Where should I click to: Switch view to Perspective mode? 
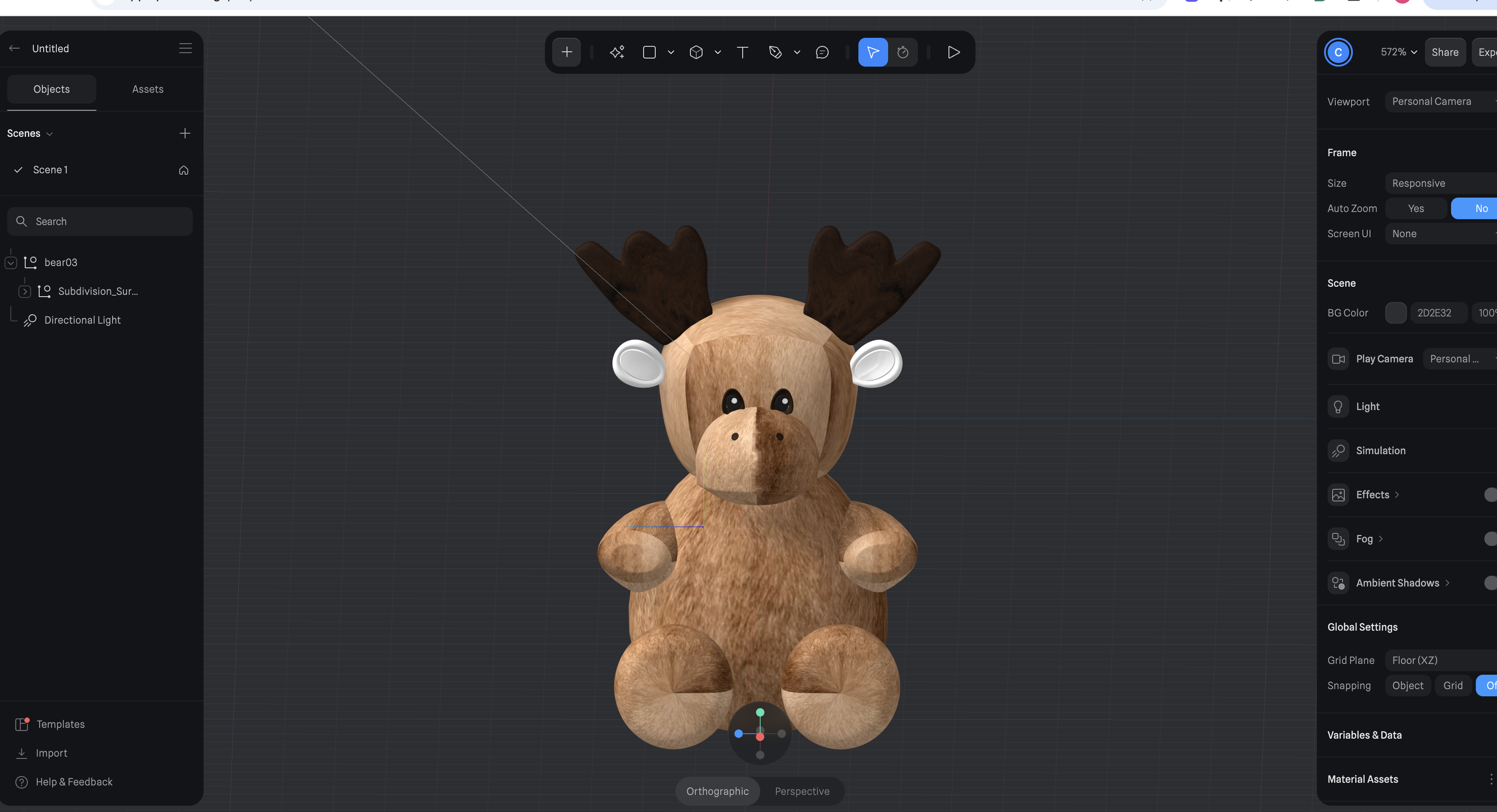(802, 791)
